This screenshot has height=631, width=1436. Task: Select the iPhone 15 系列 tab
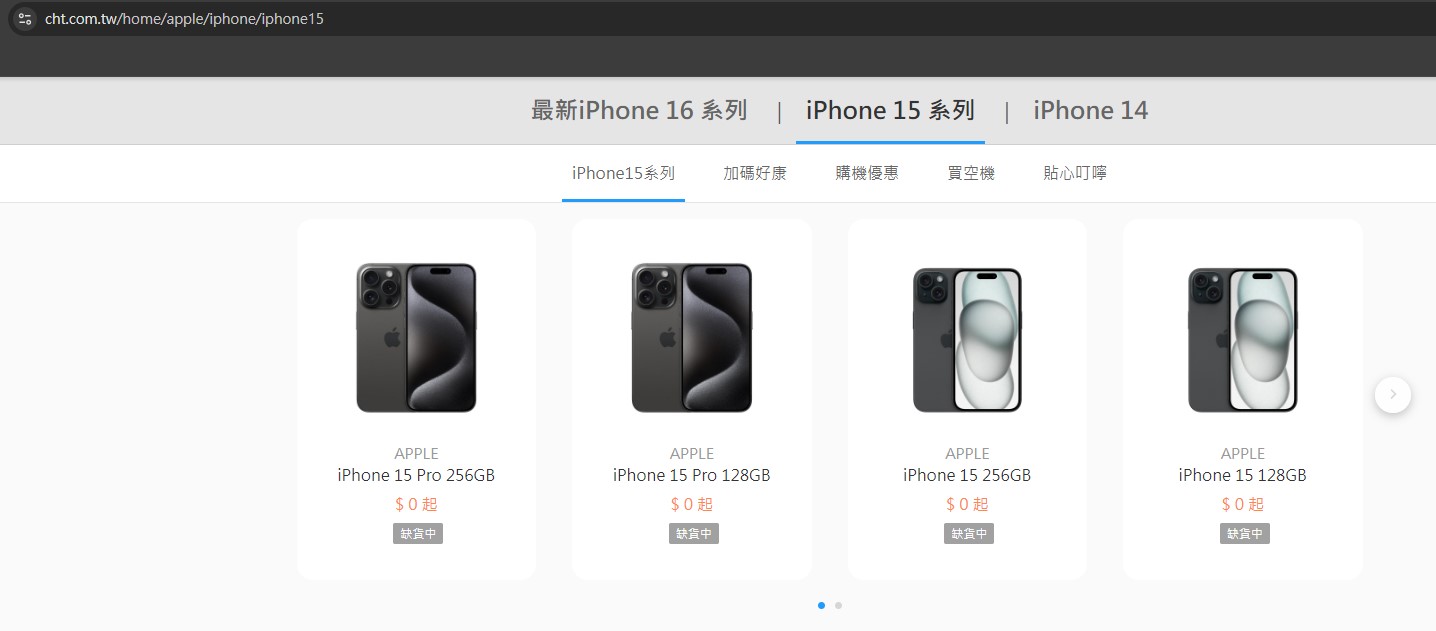[x=890, y=111]
